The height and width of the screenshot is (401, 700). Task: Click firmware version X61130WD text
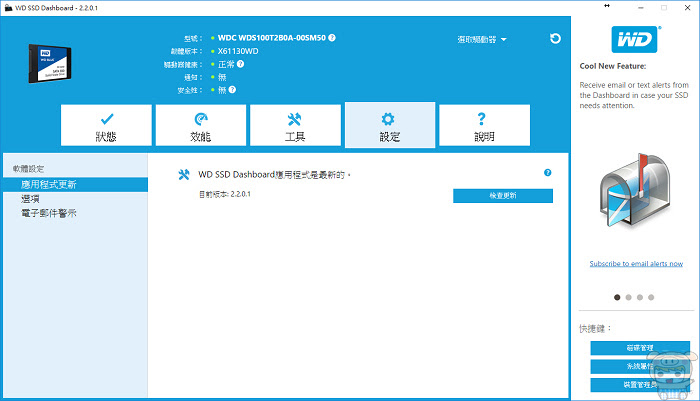[x=238, y=51]
